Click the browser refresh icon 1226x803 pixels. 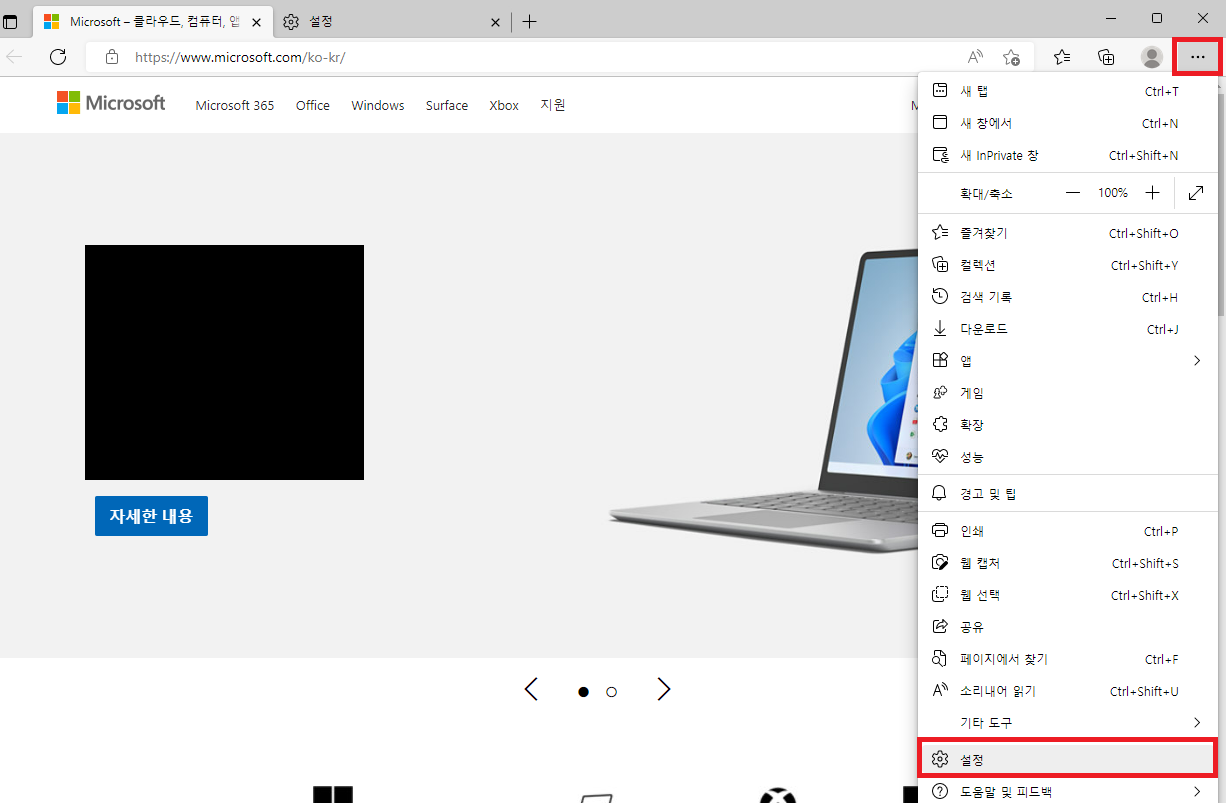pos(58,57)
